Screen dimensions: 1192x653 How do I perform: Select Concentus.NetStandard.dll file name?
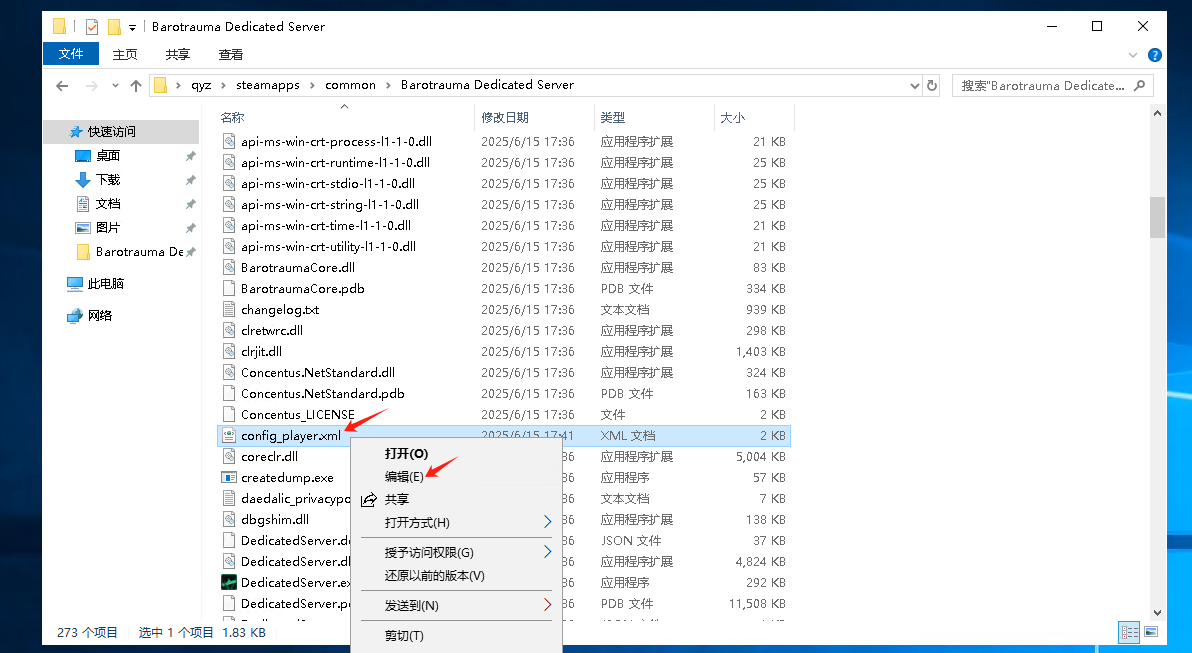tap(318, 372)
